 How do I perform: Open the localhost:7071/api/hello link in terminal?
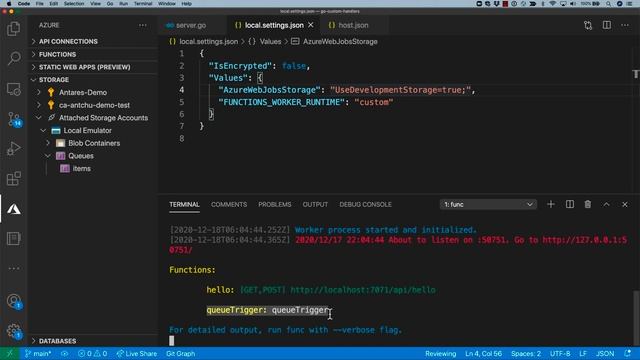[x=363, y=290]
